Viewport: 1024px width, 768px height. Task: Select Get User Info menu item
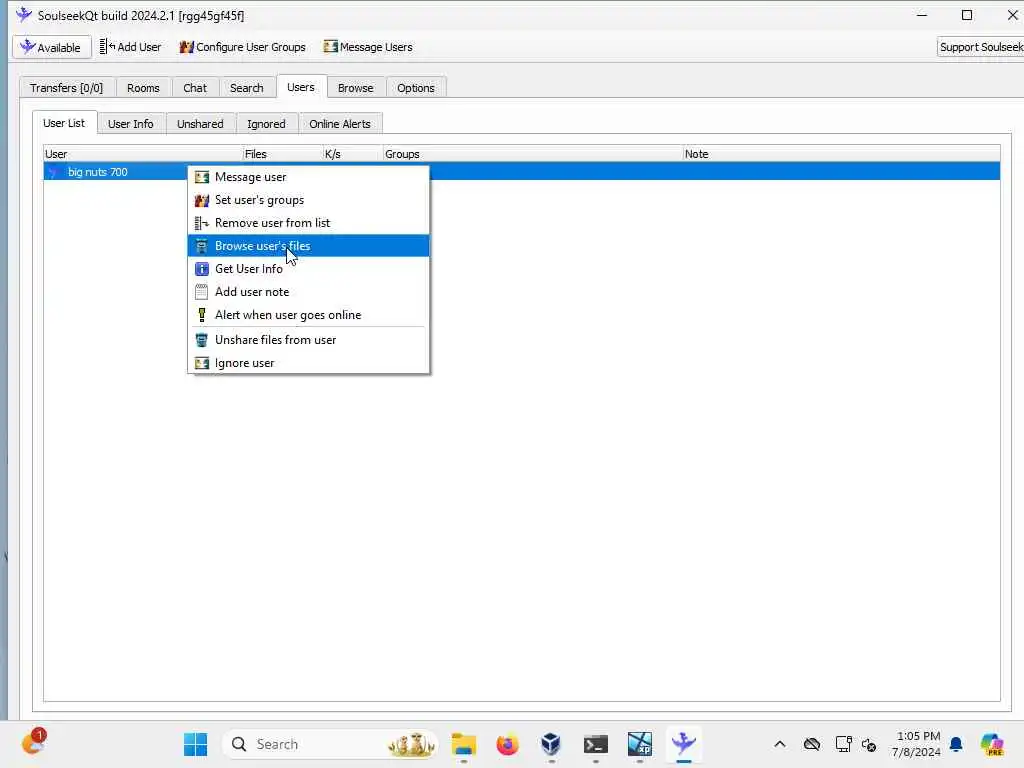(x=308, y=269)
